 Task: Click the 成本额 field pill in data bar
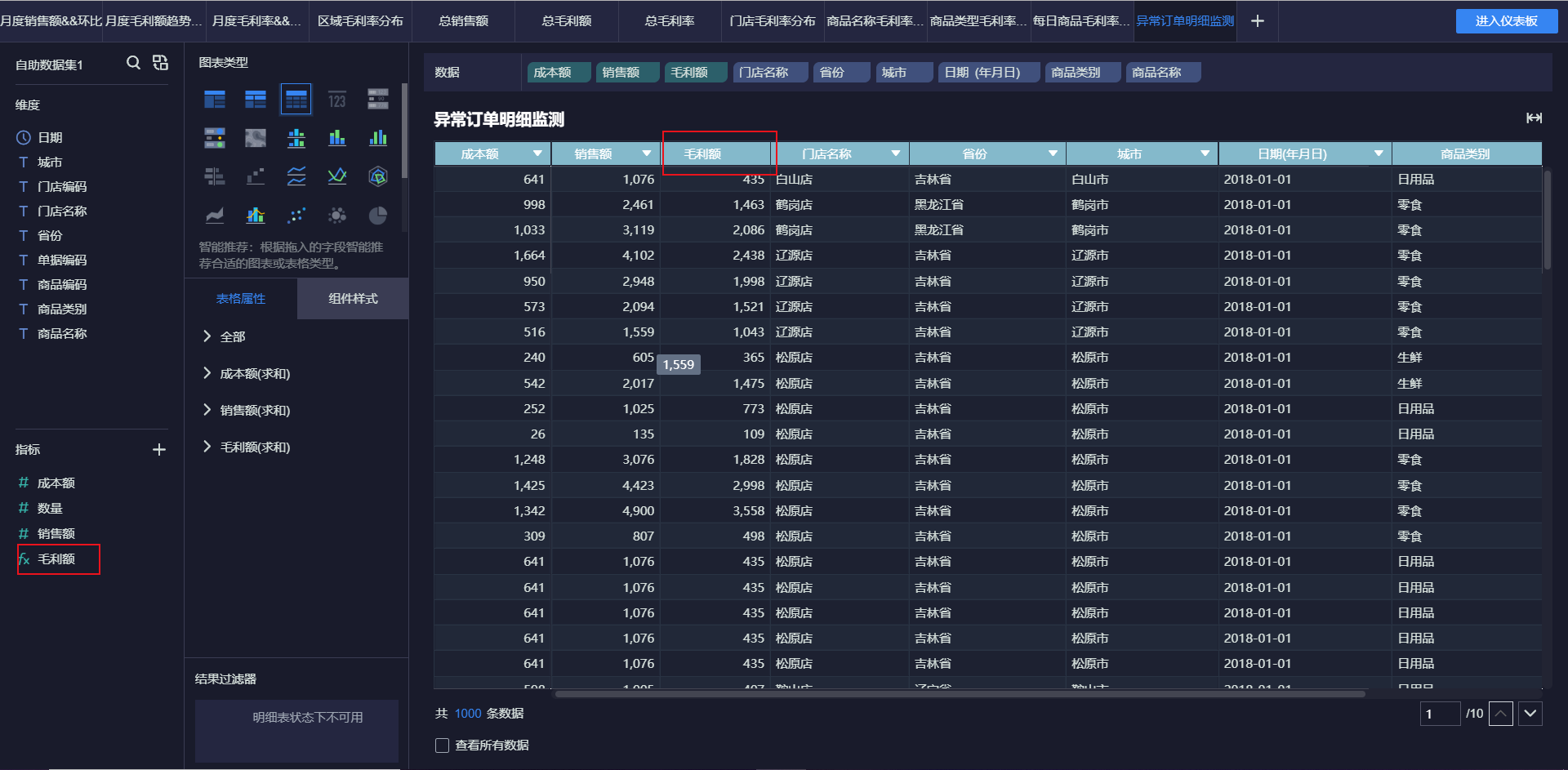pyautogui.click(x=559, y=73)
